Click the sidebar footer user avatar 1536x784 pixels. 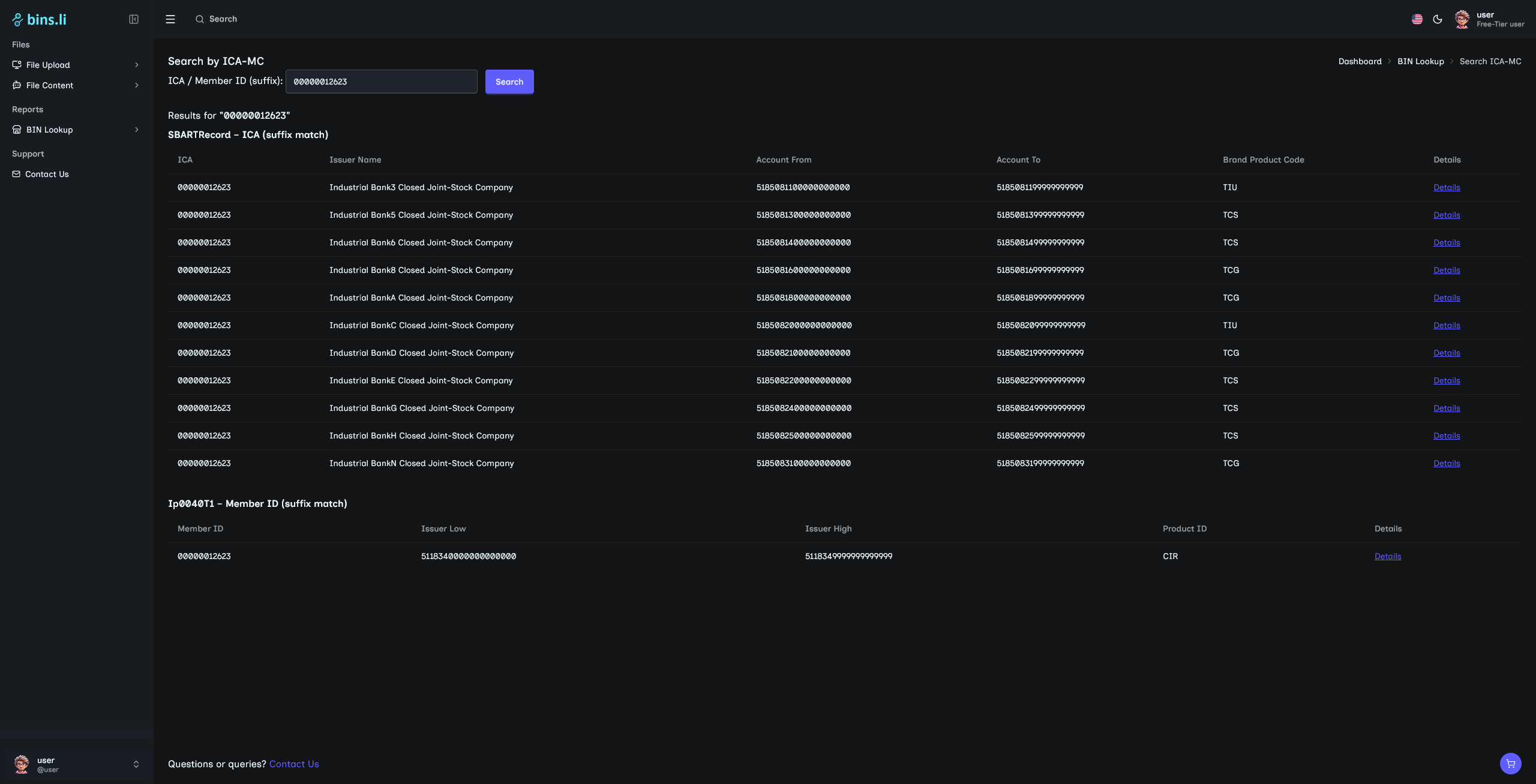(22, 764)
